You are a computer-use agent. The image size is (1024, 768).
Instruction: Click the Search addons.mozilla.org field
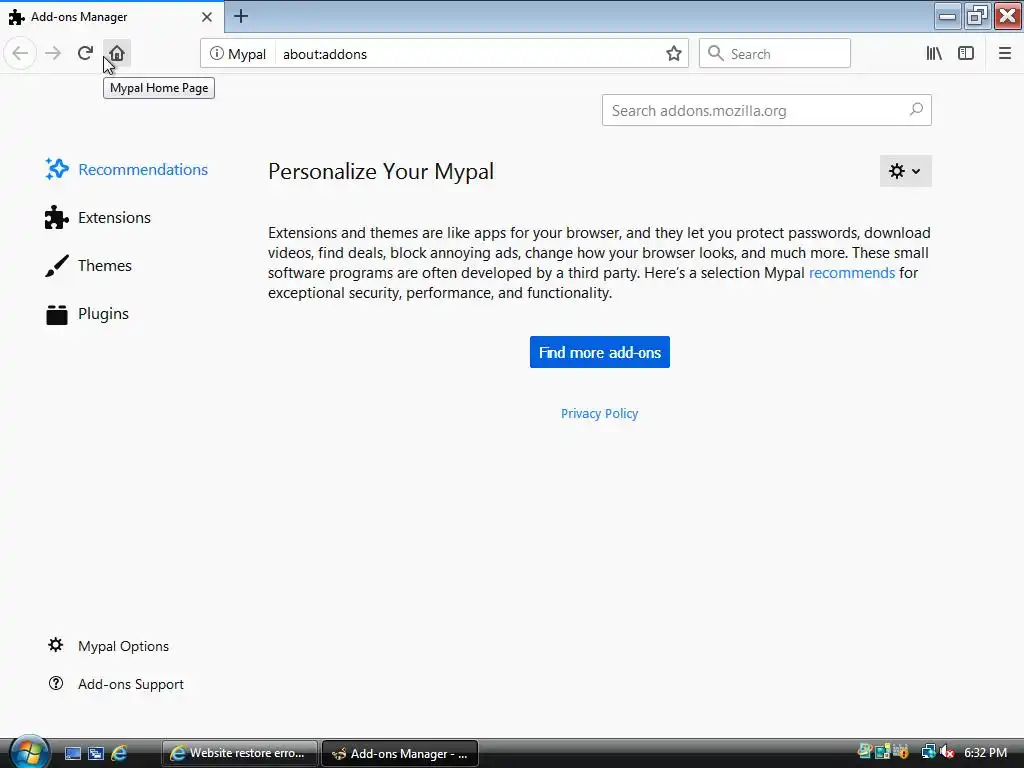(767, 110)
